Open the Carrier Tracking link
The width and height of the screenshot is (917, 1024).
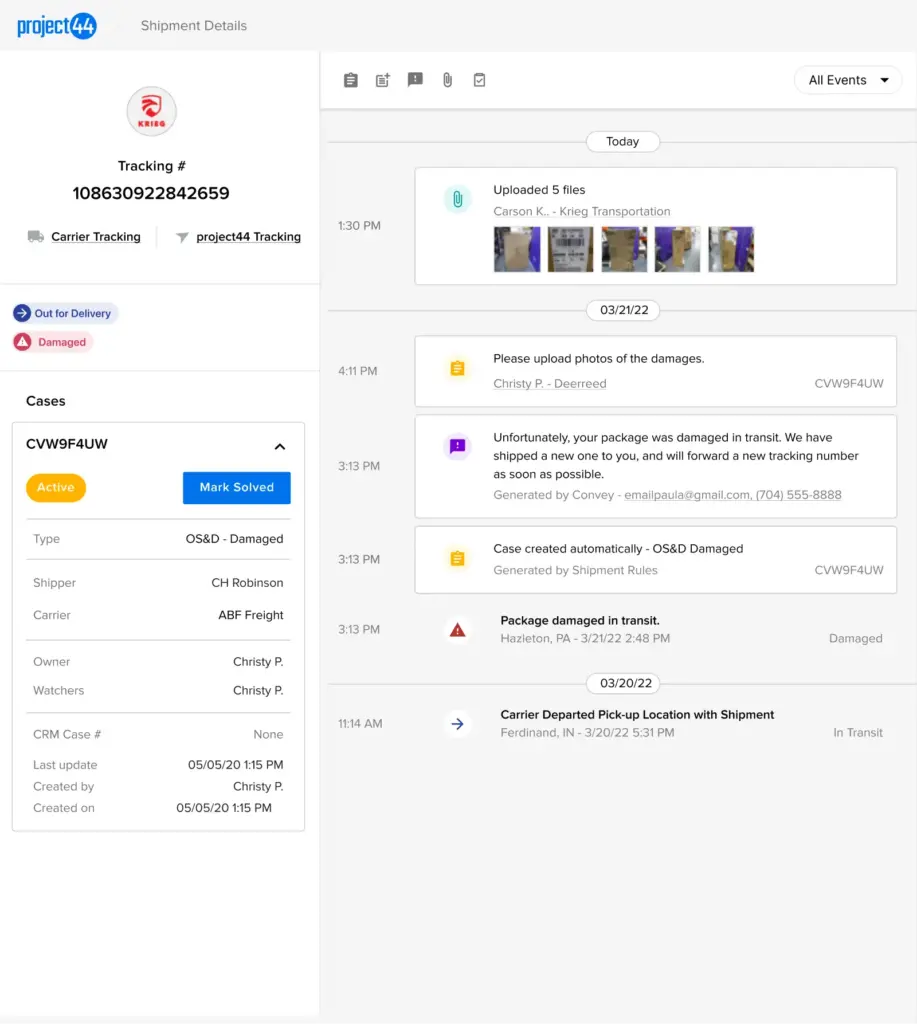coord(96,237)
